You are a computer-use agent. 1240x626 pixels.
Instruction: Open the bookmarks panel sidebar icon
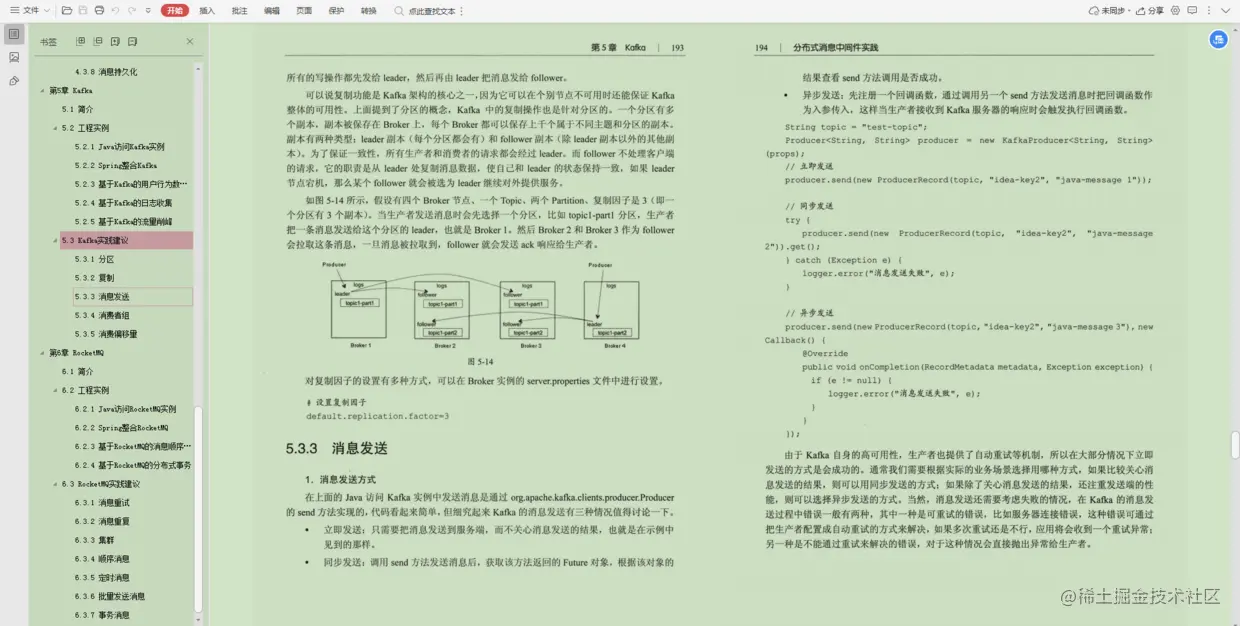pyautogui.click(x=14, y=34)
